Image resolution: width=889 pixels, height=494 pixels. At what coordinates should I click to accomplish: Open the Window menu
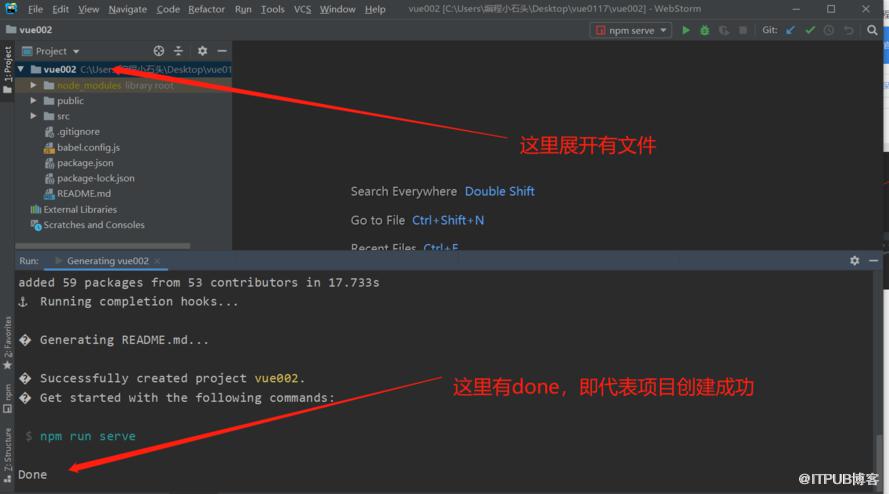[337, 9]
